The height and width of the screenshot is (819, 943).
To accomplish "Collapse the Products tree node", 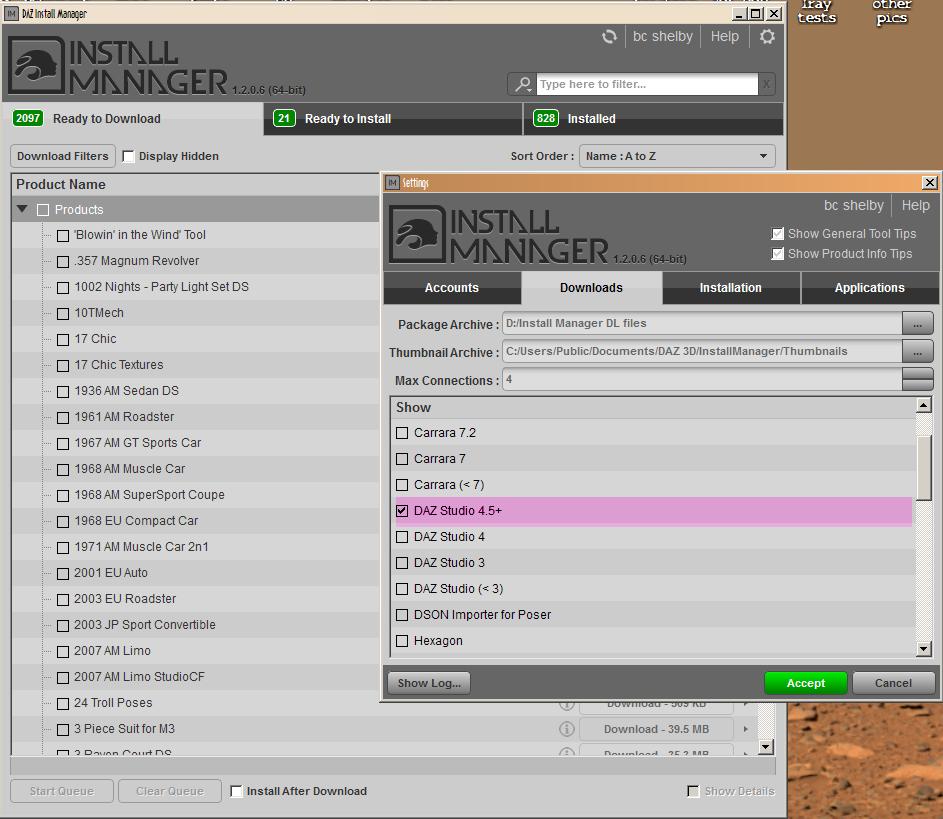I will [x=22, y=209].
